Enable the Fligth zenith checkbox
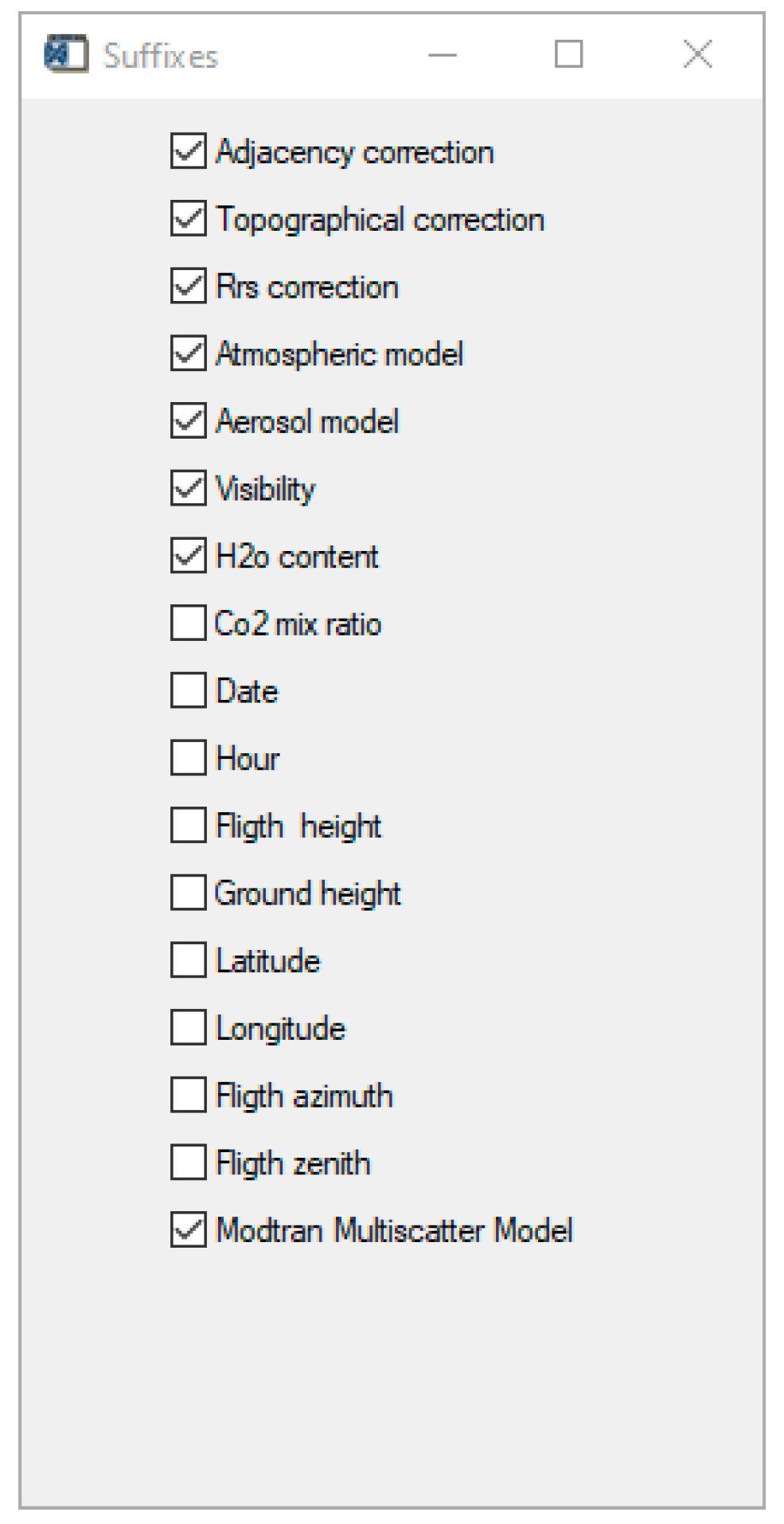Viewport: 784px width, 1524px height. (188, 1163)
